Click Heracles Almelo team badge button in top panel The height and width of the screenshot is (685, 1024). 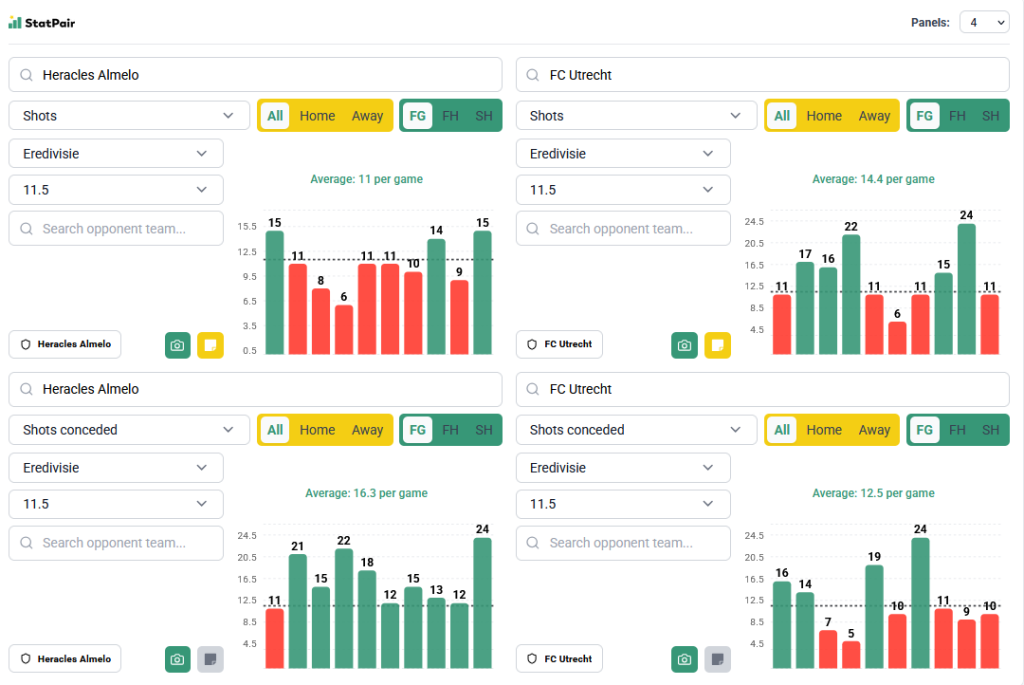(x=65, y=345)
